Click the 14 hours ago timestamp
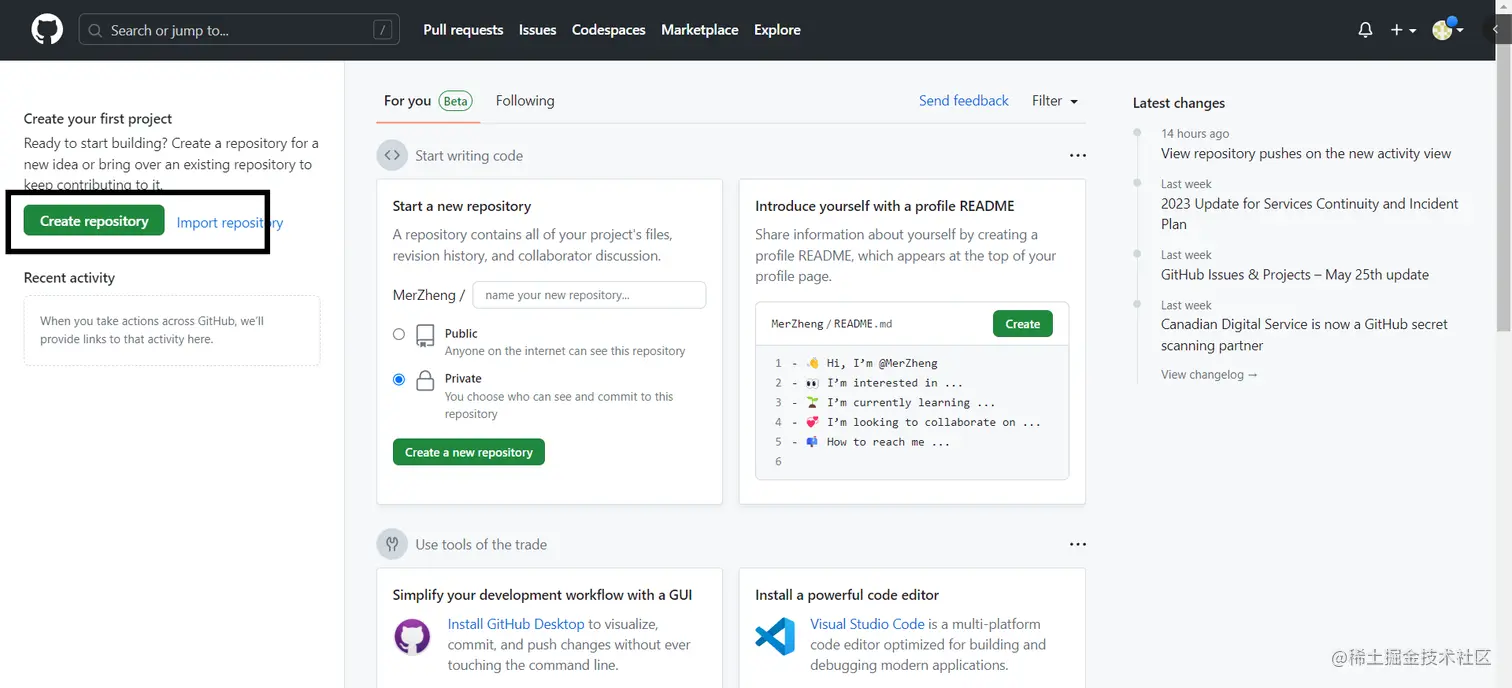Screen dimensions: 1512x688 (x=1195, y=133)
